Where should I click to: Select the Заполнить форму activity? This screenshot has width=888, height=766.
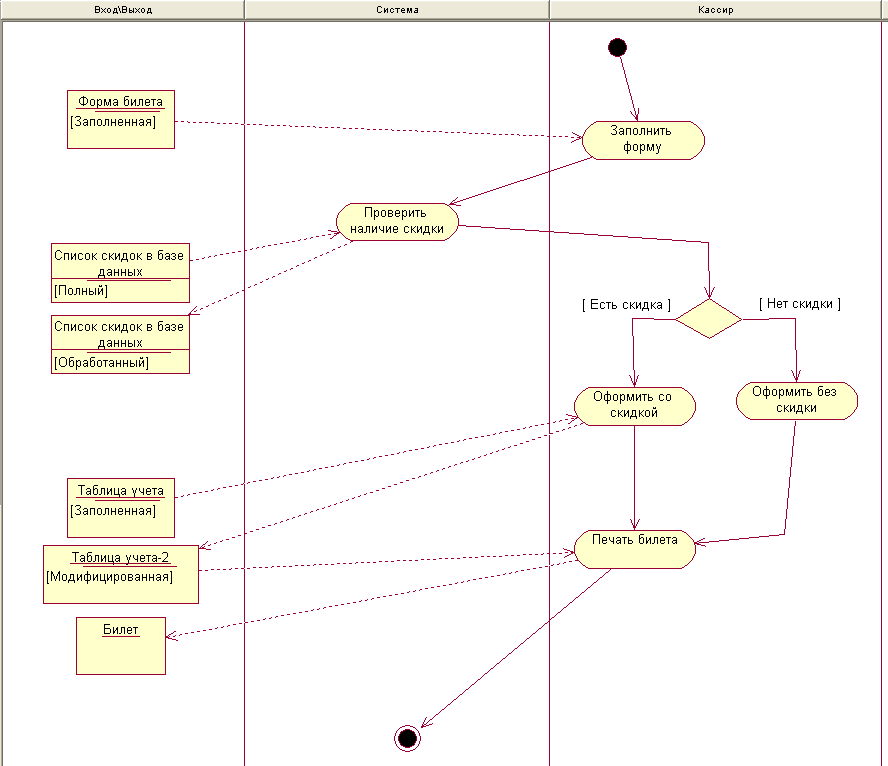point(643,140)
